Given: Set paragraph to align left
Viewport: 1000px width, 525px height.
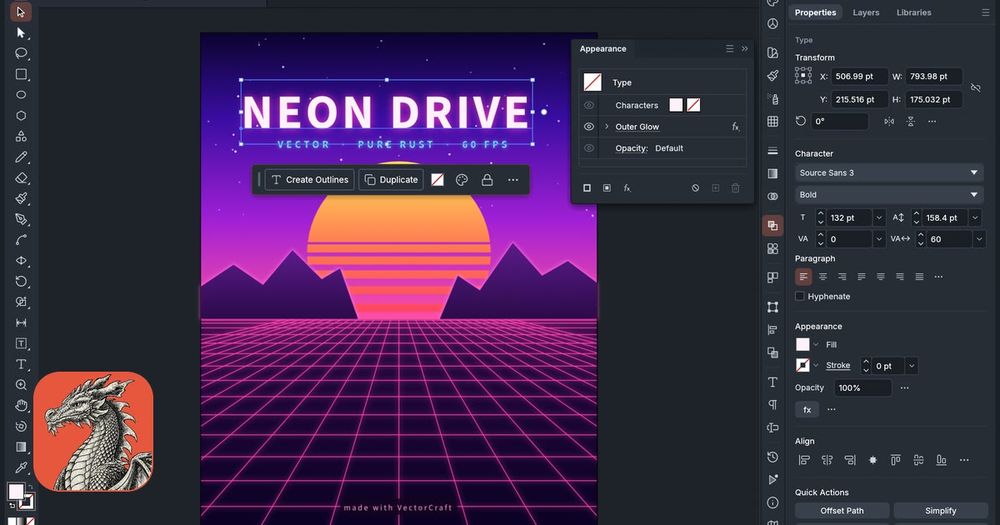Looking at the screenshot, I should (x=804, y=276).
